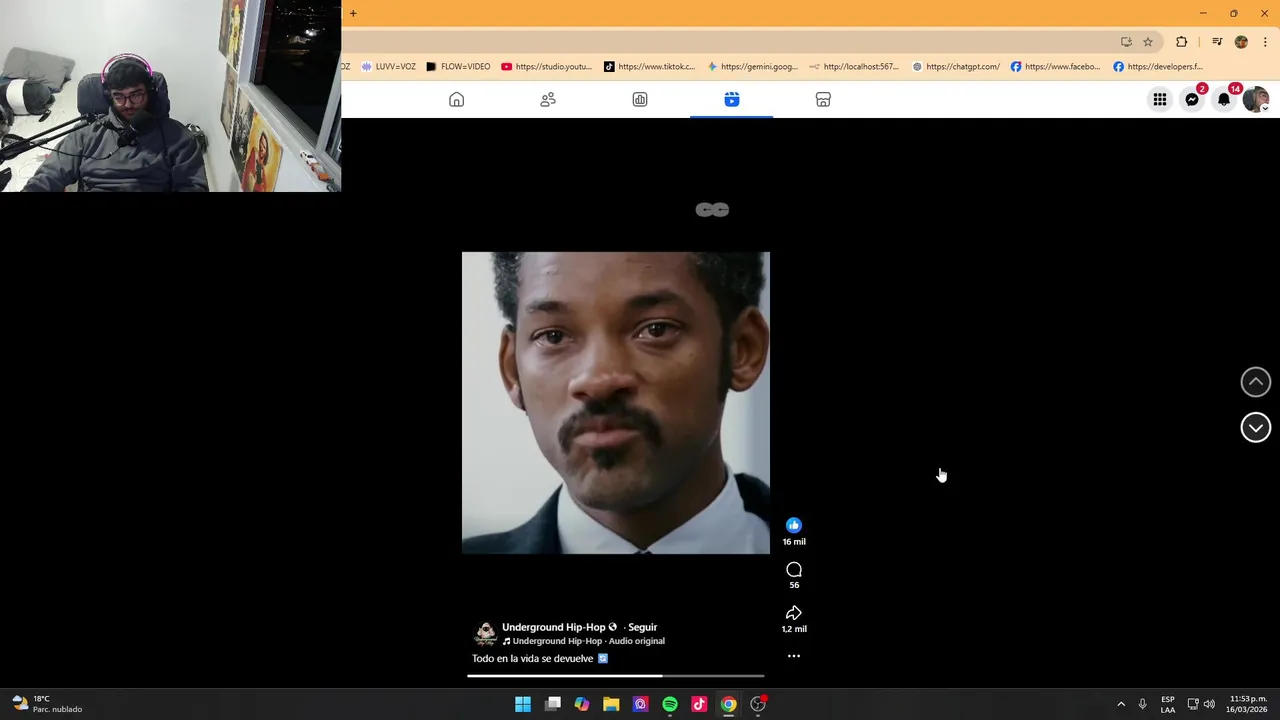The width and height of the screenshot is (1280, 720).
Task: Open the account profile menu
Action: (1256, 100)
